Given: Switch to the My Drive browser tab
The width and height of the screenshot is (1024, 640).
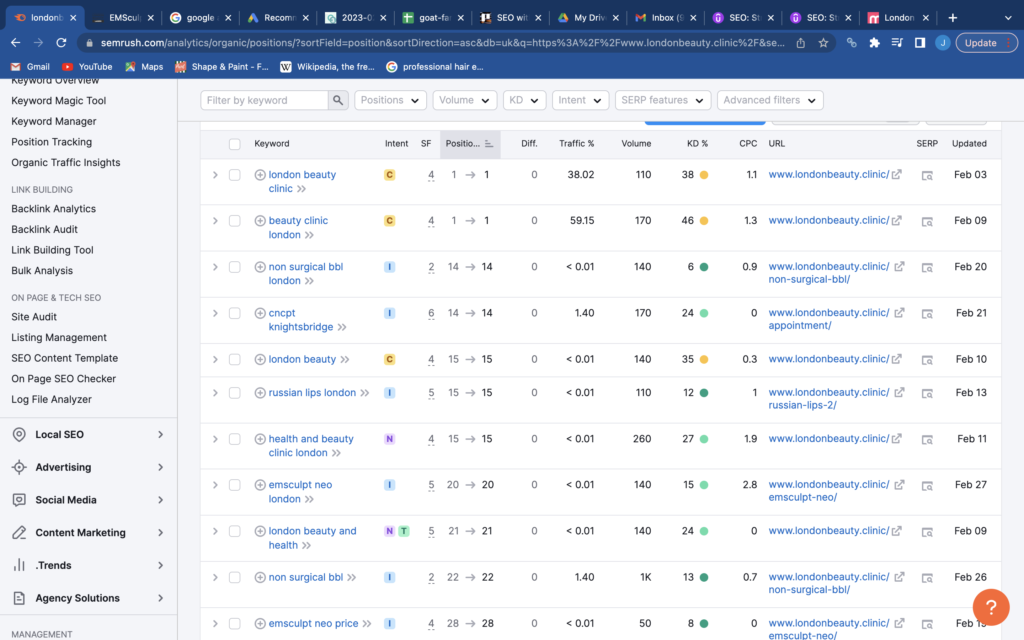Looking at the screenshot, I should (588, 18).
